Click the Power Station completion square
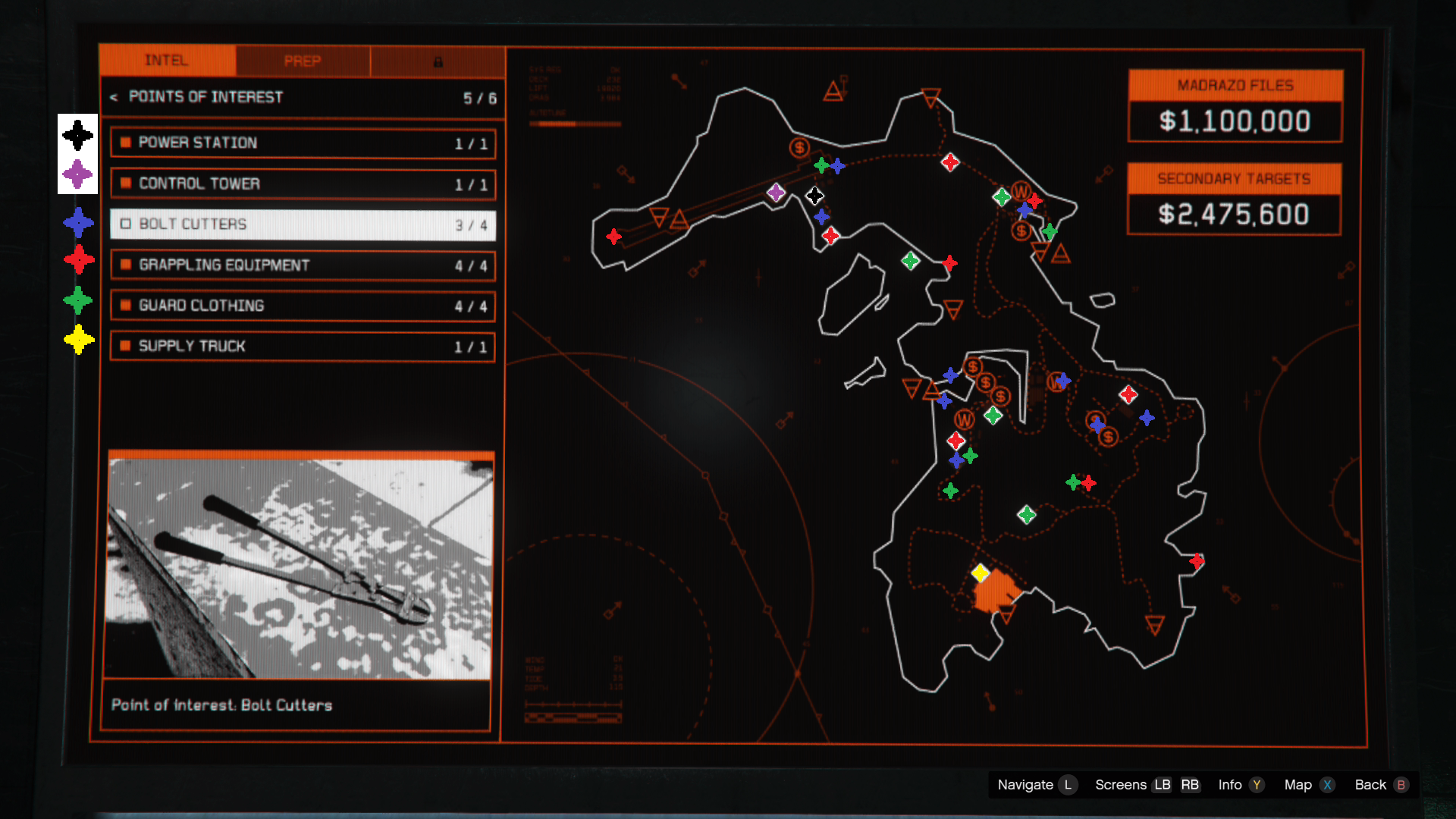Screen dimensions: 1456x819 (126, 143)
